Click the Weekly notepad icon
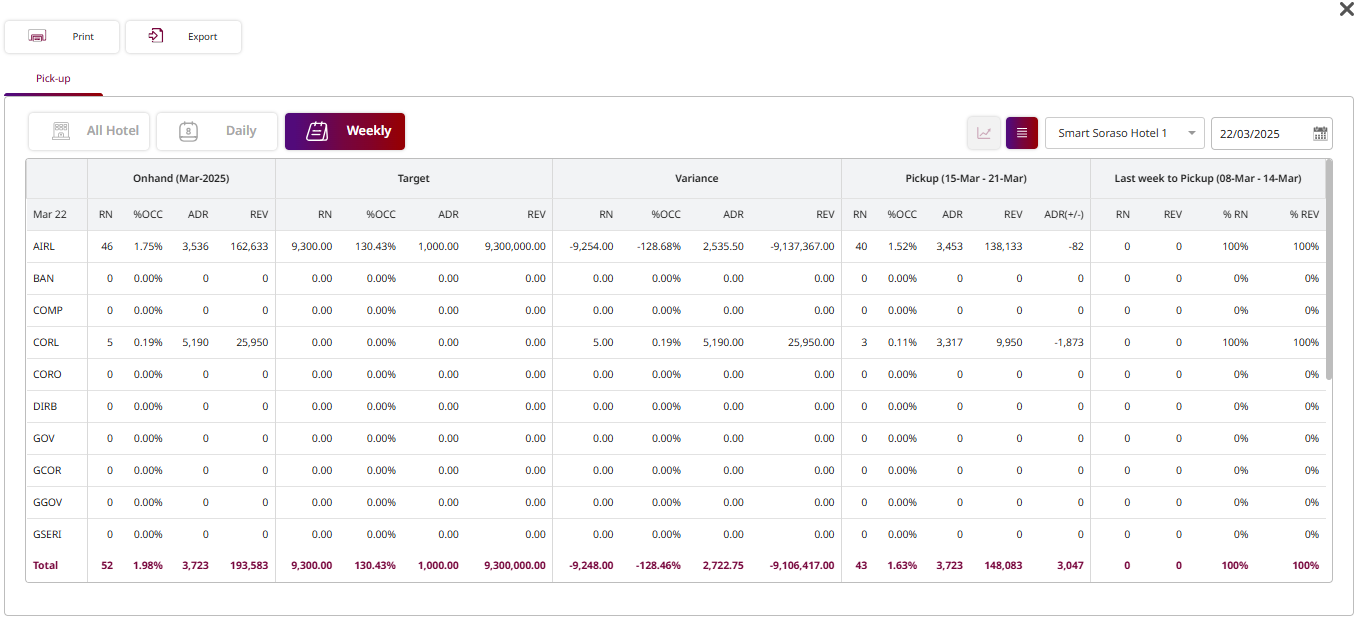This screenshot has width=1358, height=628. click(x=317, y=131)
